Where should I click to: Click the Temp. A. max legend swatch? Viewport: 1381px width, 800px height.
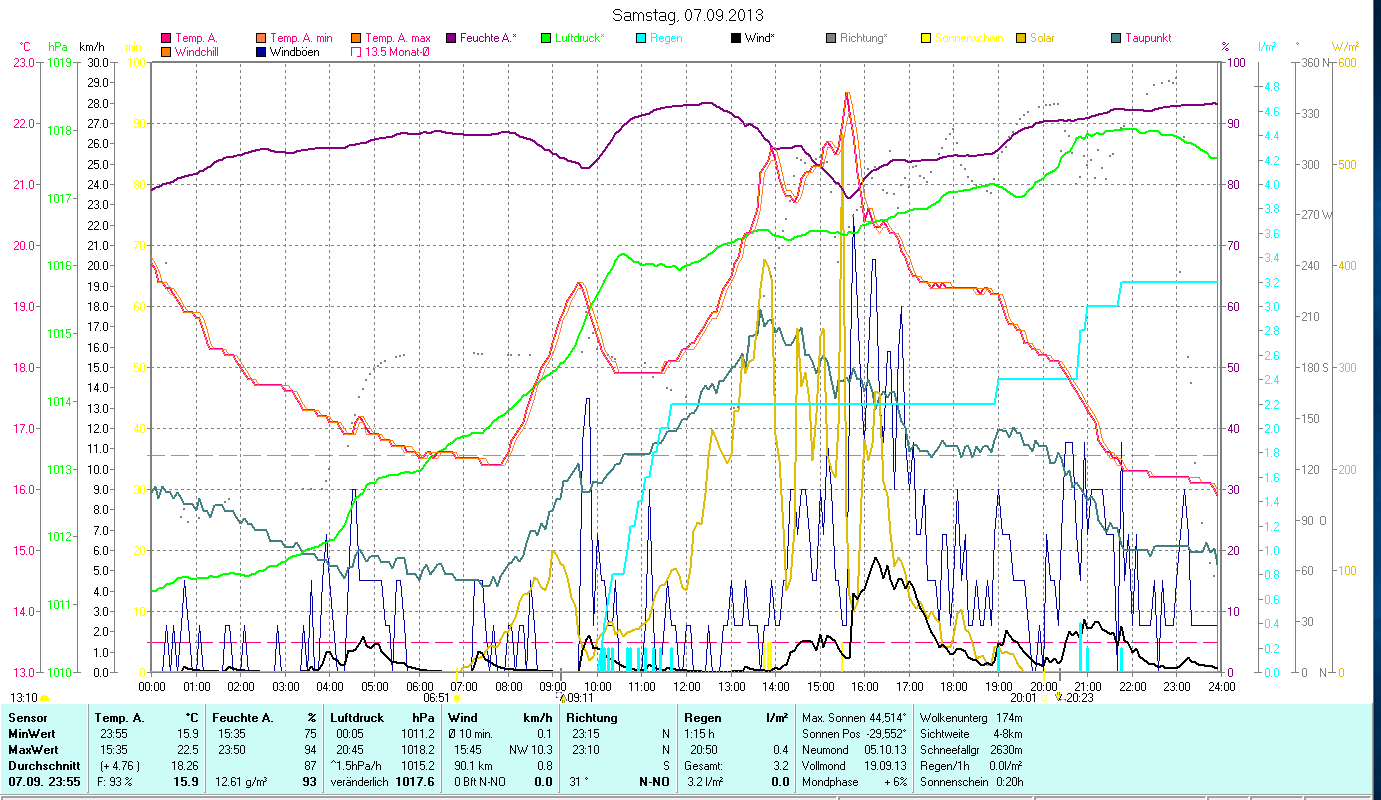coord(355,38)
